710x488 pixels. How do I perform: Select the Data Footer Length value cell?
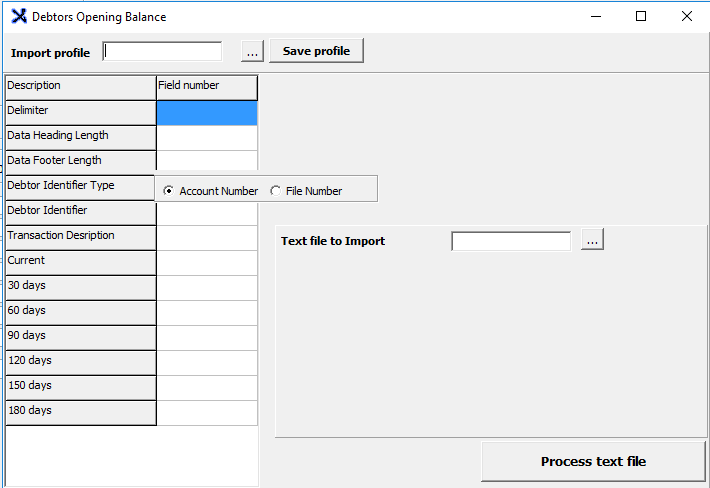tap(207, 163)
